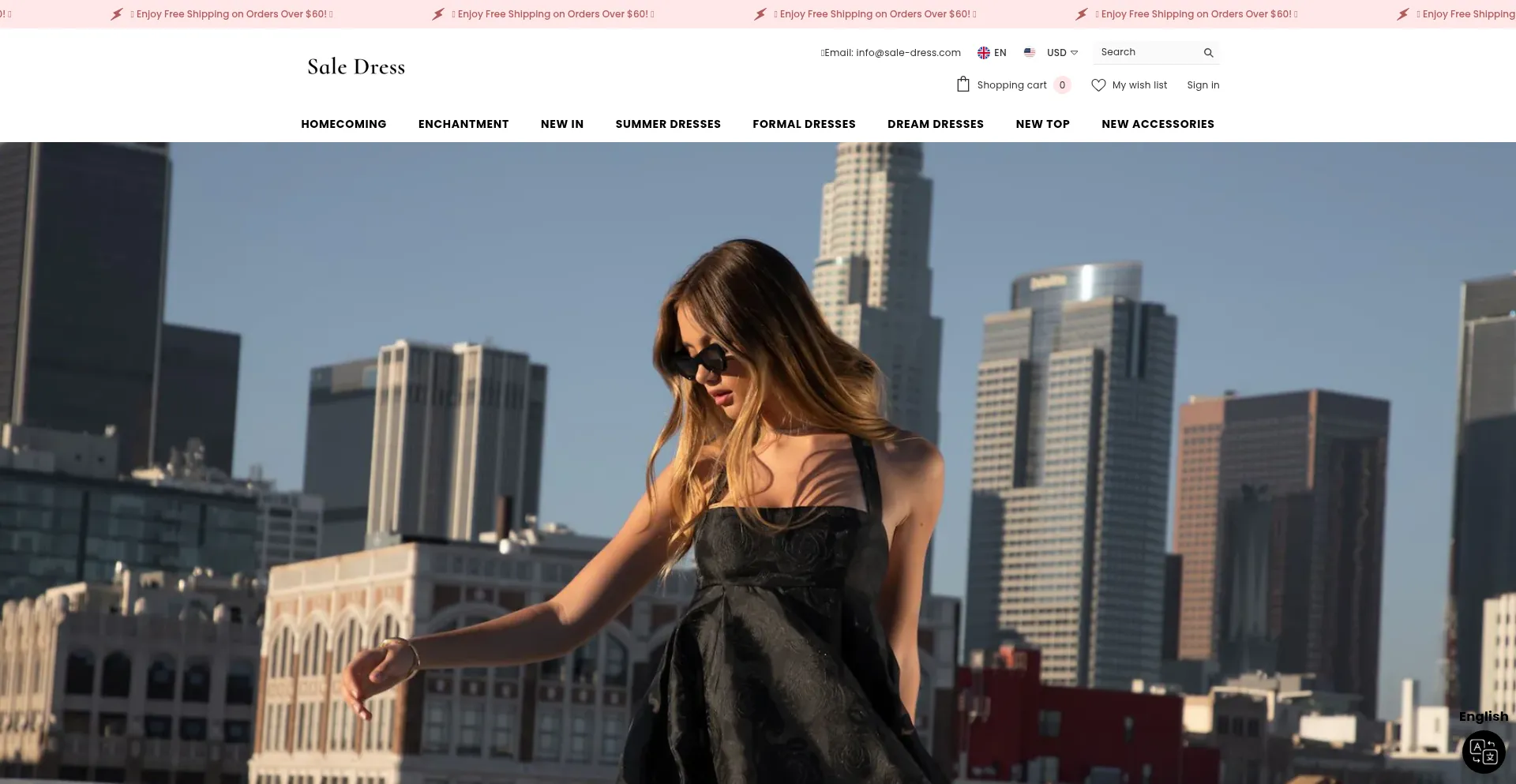The image size is (1516, 784).
Task: Click inside the Search input field
Action: click(x=1145, y=52)
